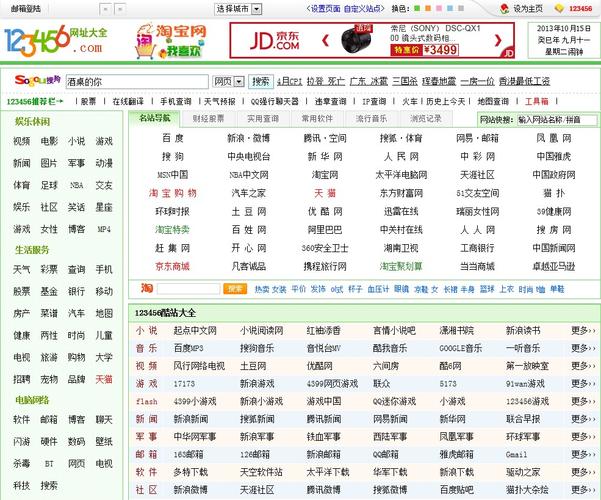This screenshot has width=601, height=500.
Task: Select the 名站导航 tab
Action: [x=154, y=118]
